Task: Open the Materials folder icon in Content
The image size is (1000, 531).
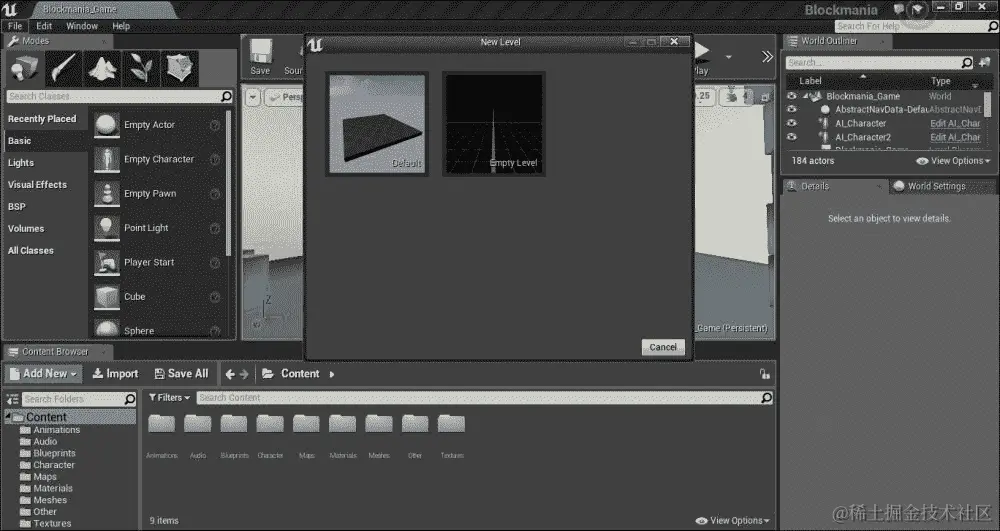Action: pyautogui.click(x=342, y=424)
